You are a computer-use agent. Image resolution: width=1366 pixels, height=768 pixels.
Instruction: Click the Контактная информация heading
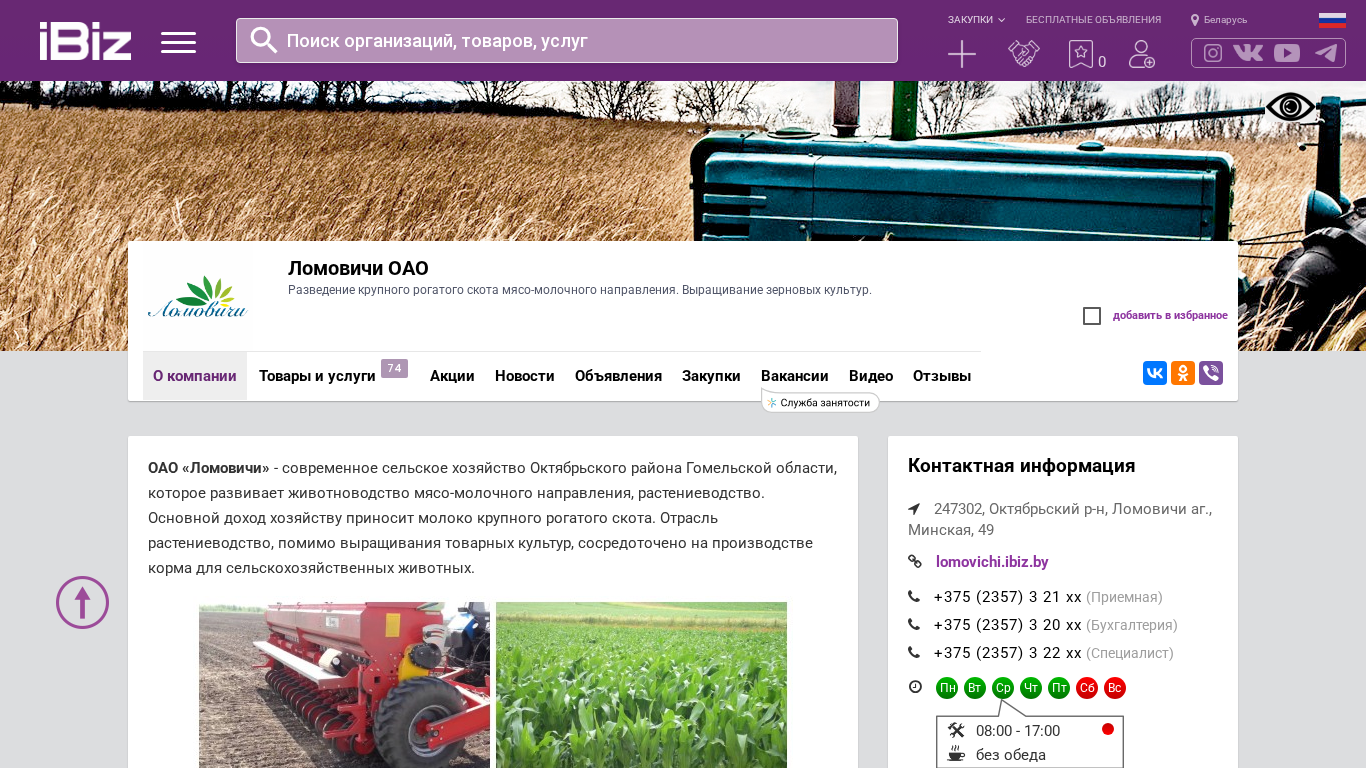point(1021,466)
